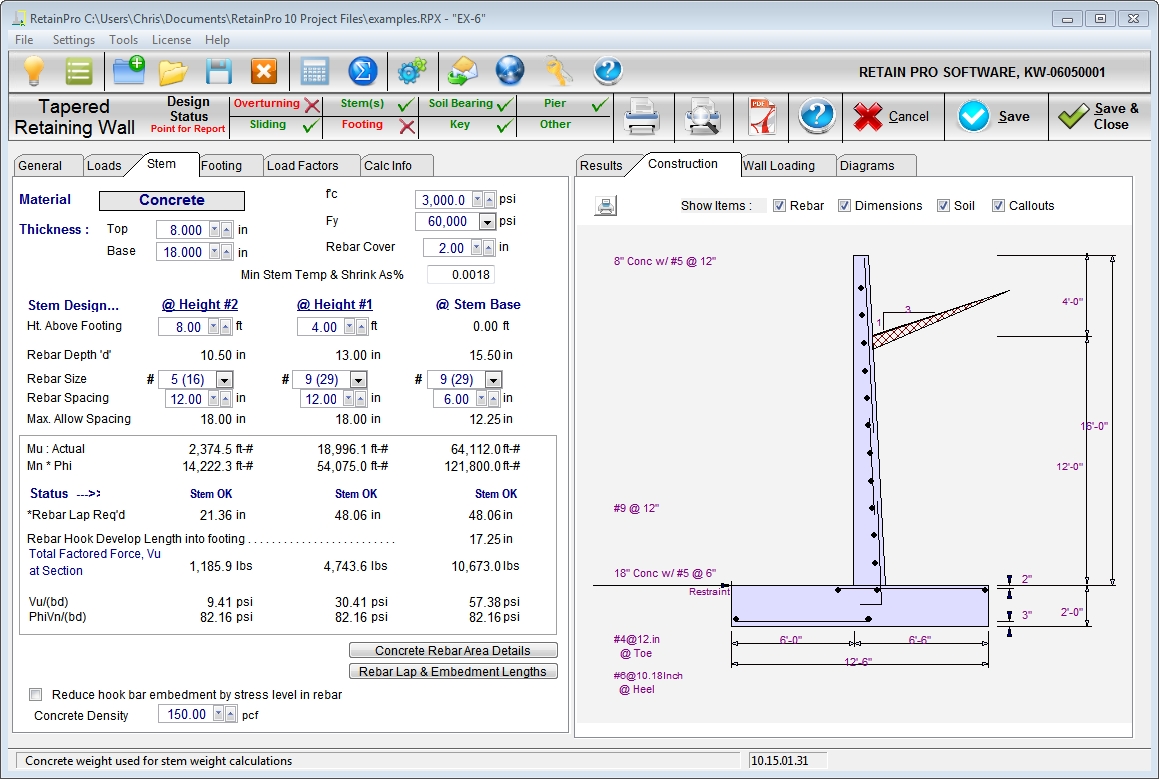Click the mail envelope icon
The height and width of the screenshot is (779, 1159).
463,72
